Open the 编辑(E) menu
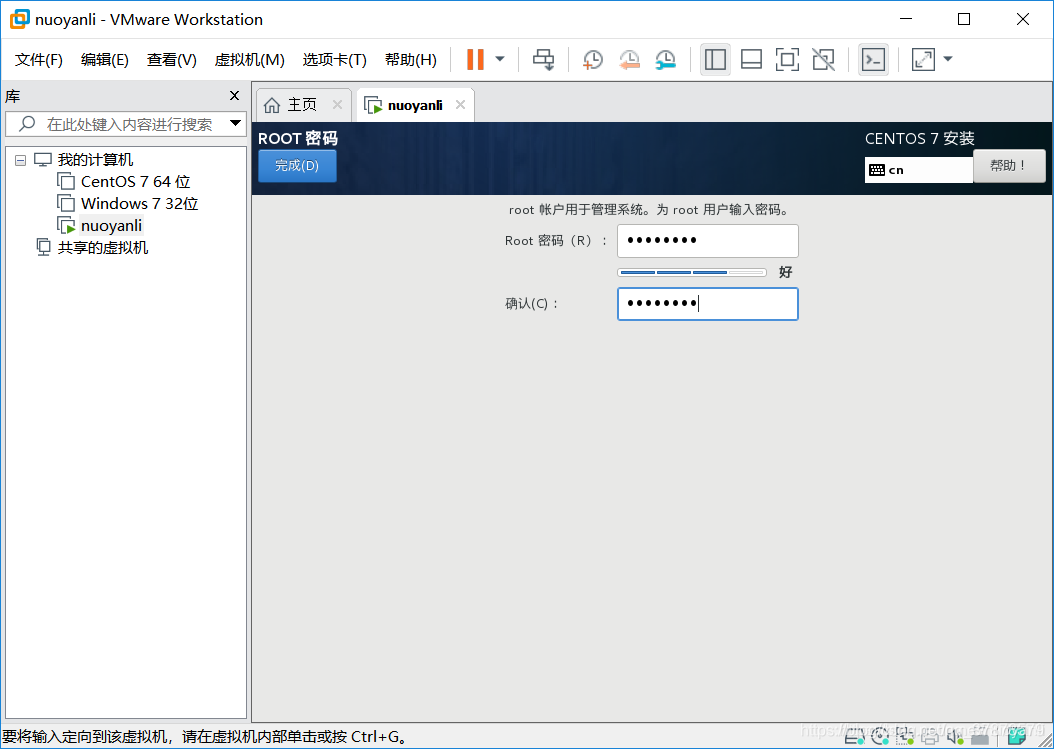The width and height of the screenshot is (1054, 749). click(104, 60)
